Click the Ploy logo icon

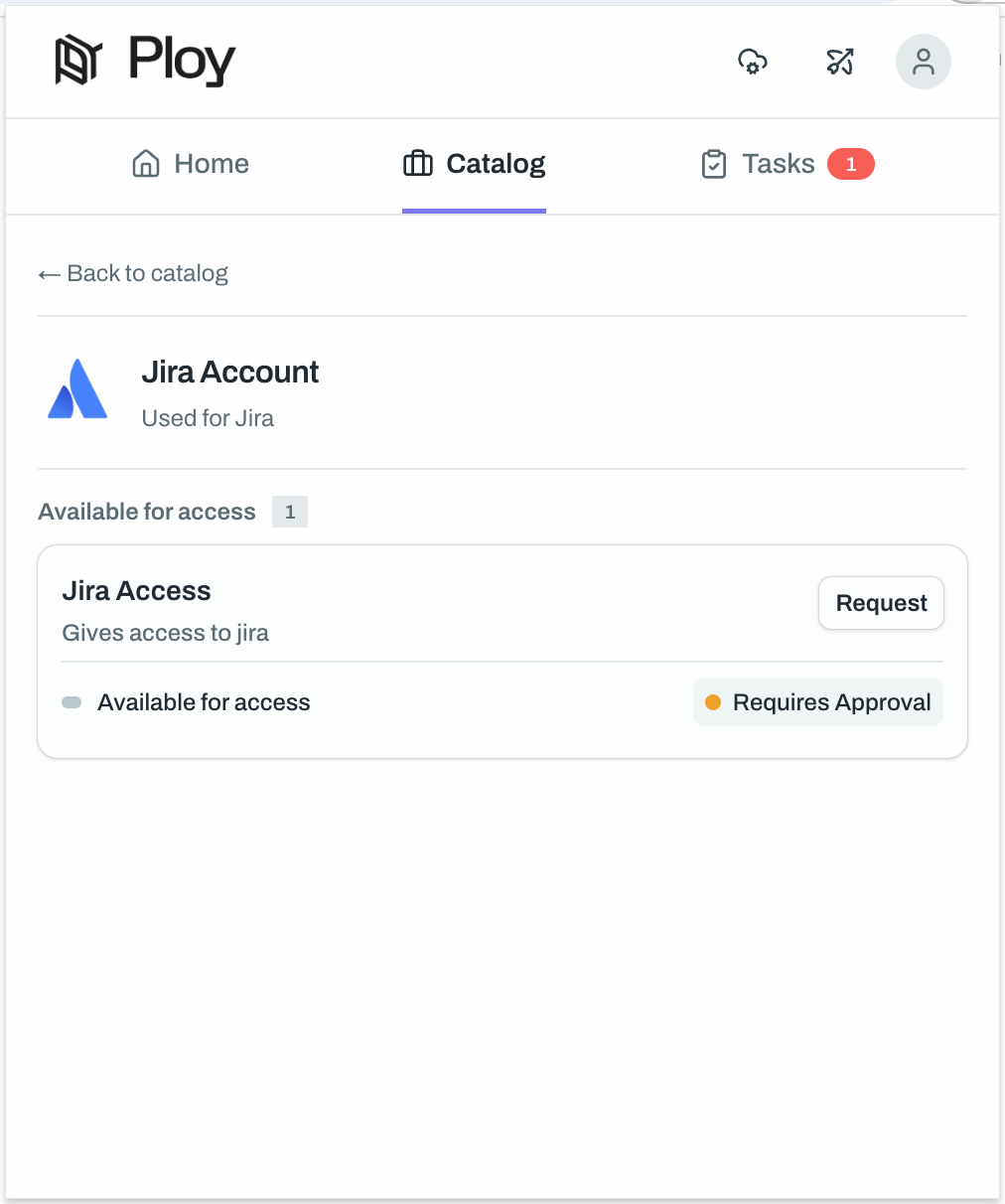[78, 61]
